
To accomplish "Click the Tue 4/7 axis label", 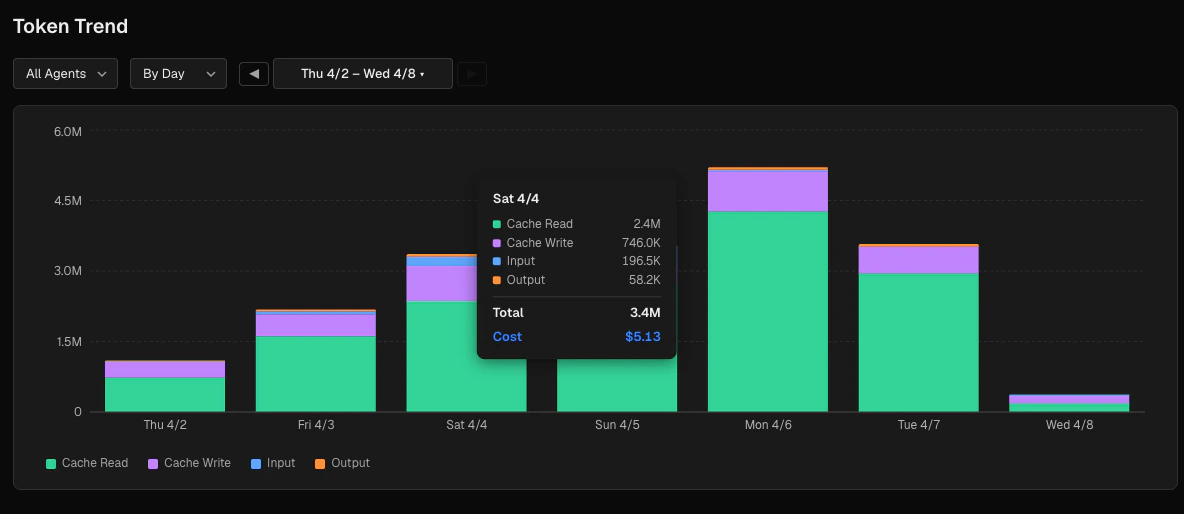I will click(x=918, y=425).
